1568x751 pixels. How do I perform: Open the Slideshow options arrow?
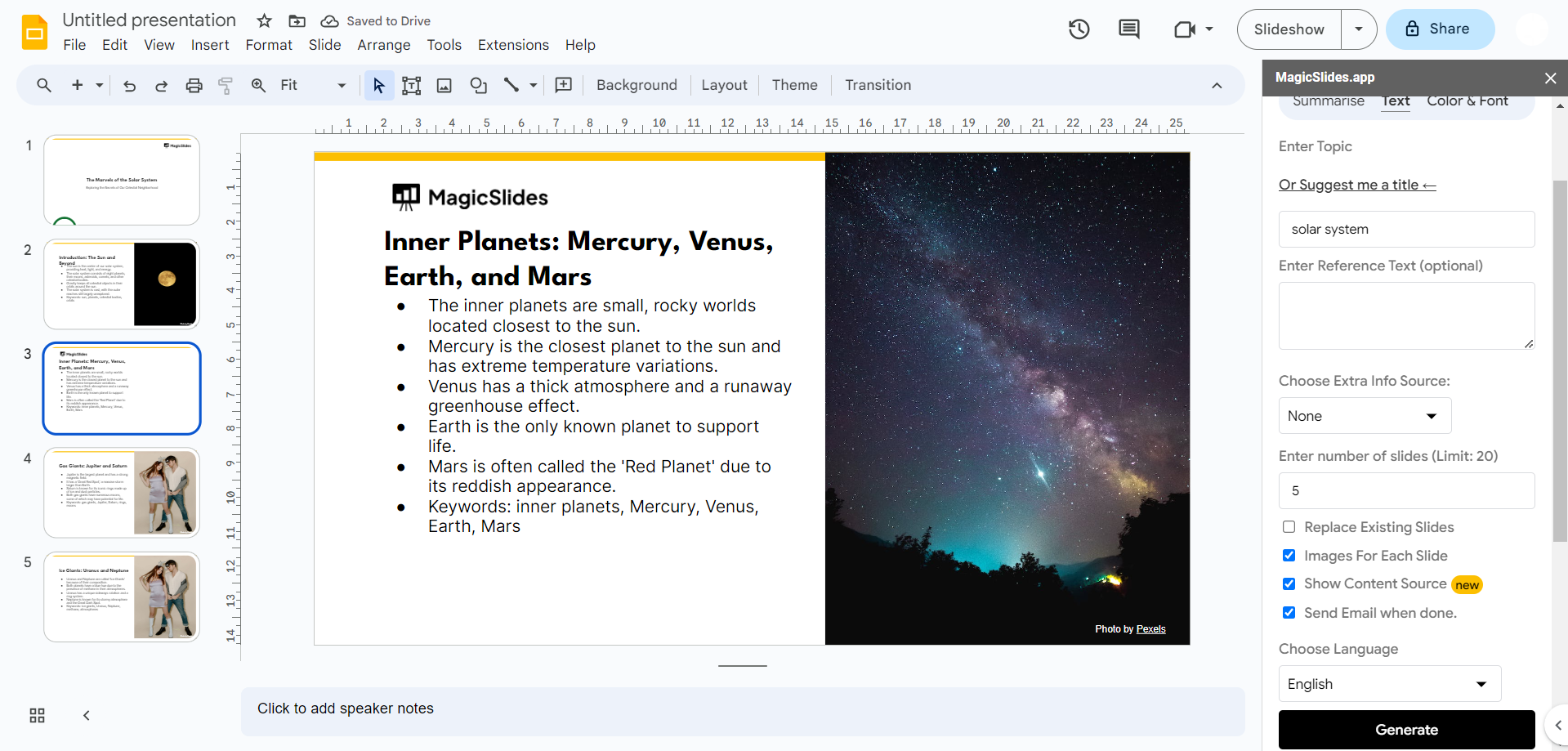tap(1358, 29)
